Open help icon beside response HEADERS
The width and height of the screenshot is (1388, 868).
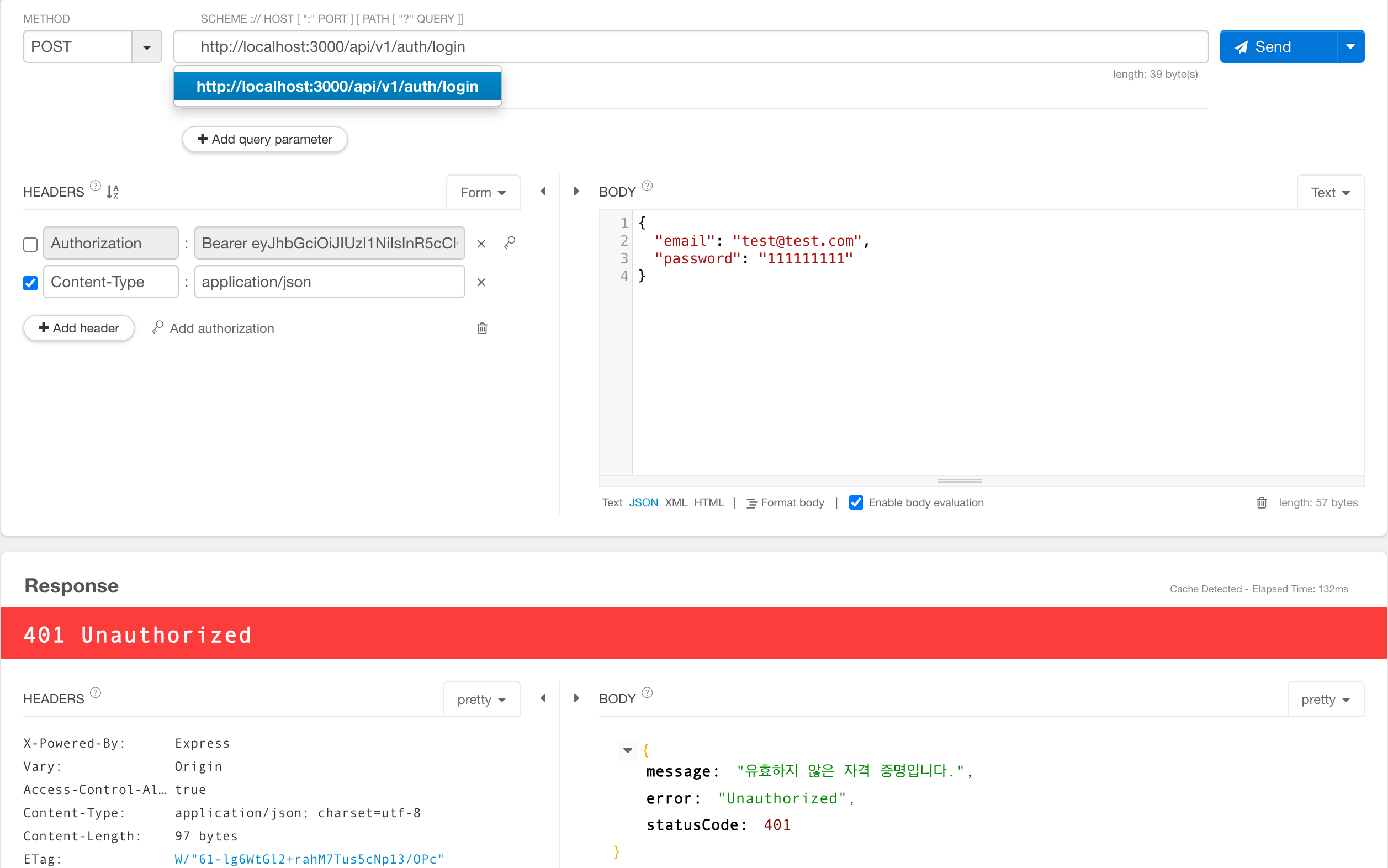tap(96, 693)
